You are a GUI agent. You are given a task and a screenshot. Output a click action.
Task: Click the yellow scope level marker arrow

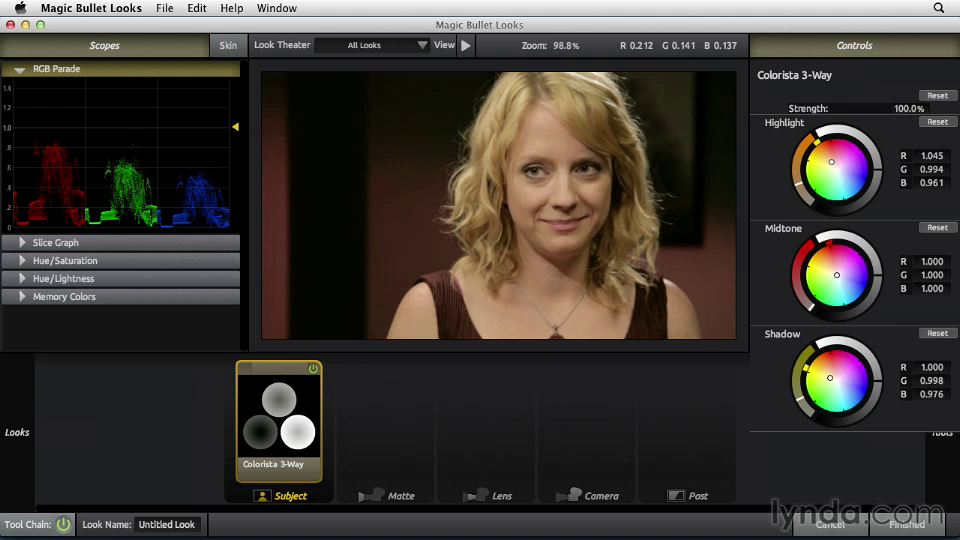click(235, 127)
